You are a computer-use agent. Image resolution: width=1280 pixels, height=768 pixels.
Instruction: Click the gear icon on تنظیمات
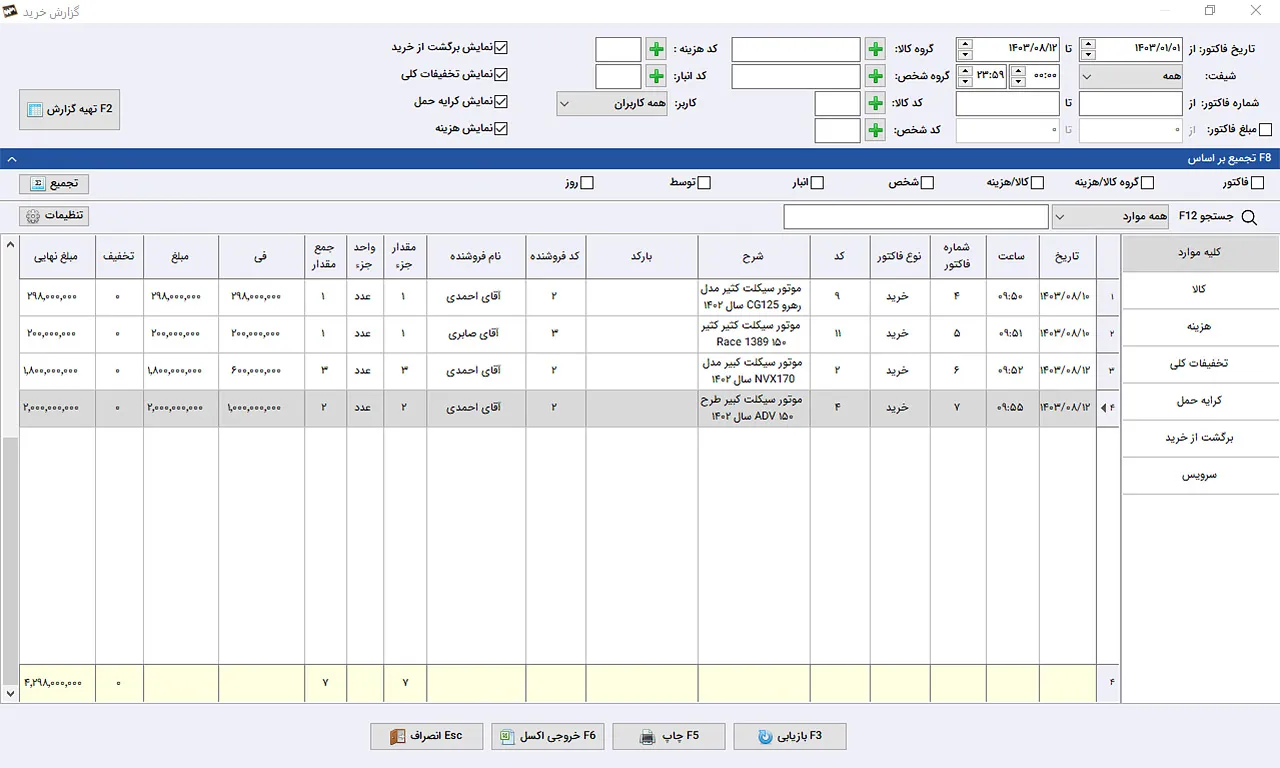click(33, 216)
